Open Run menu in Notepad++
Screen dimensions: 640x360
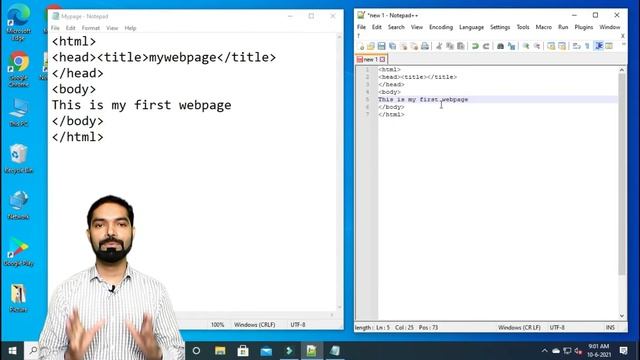[563, 27]
